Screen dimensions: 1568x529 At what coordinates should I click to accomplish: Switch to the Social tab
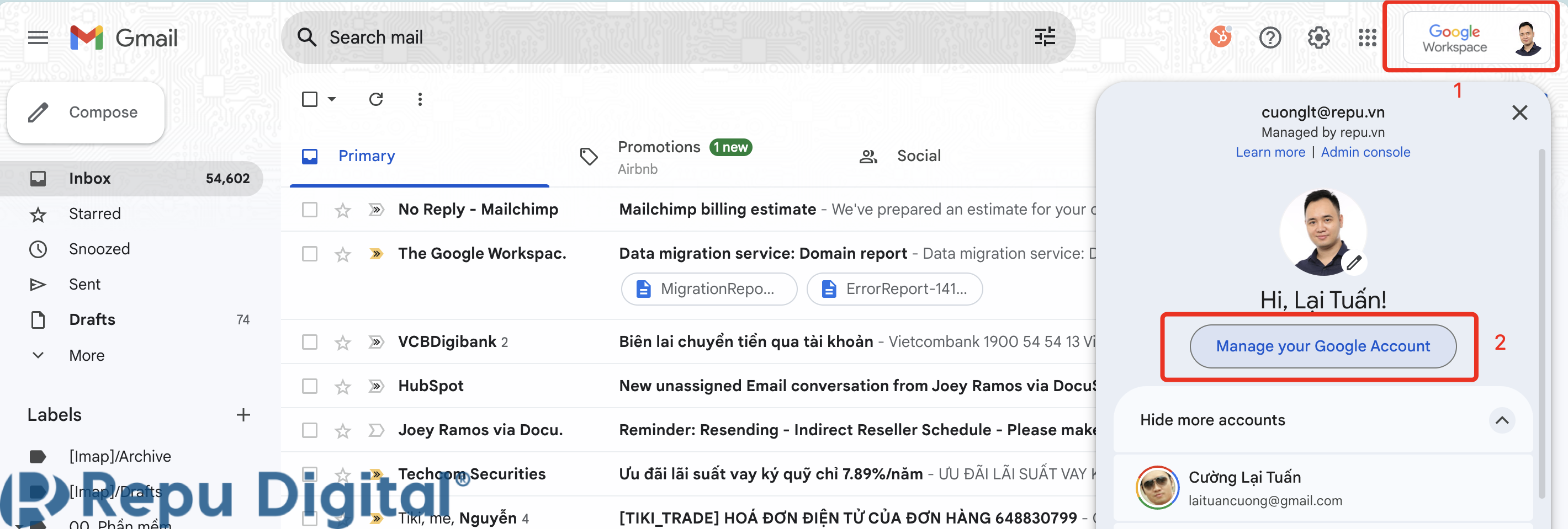click(x=901, y=156)
